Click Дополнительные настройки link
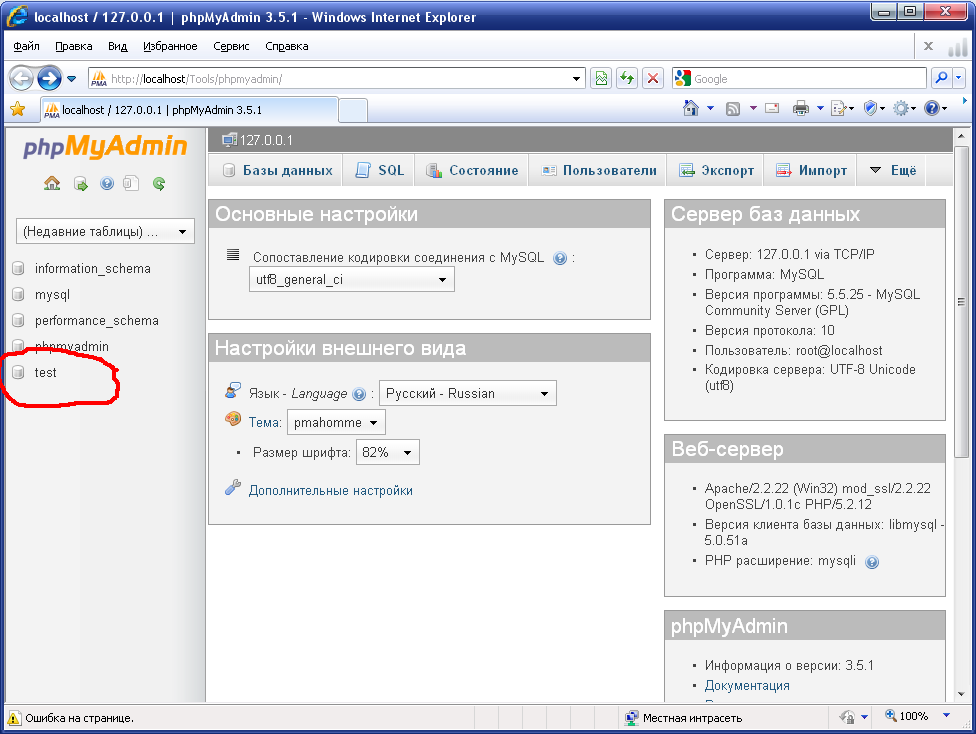The width and height of the screenshot is (976, 734). (331, 491)
